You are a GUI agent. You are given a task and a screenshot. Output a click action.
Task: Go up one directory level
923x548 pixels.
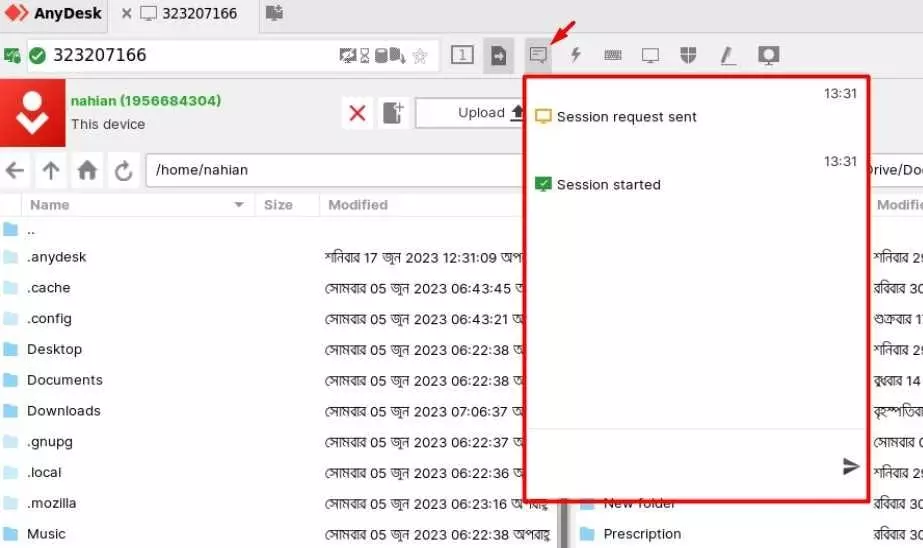coord(51,171)
